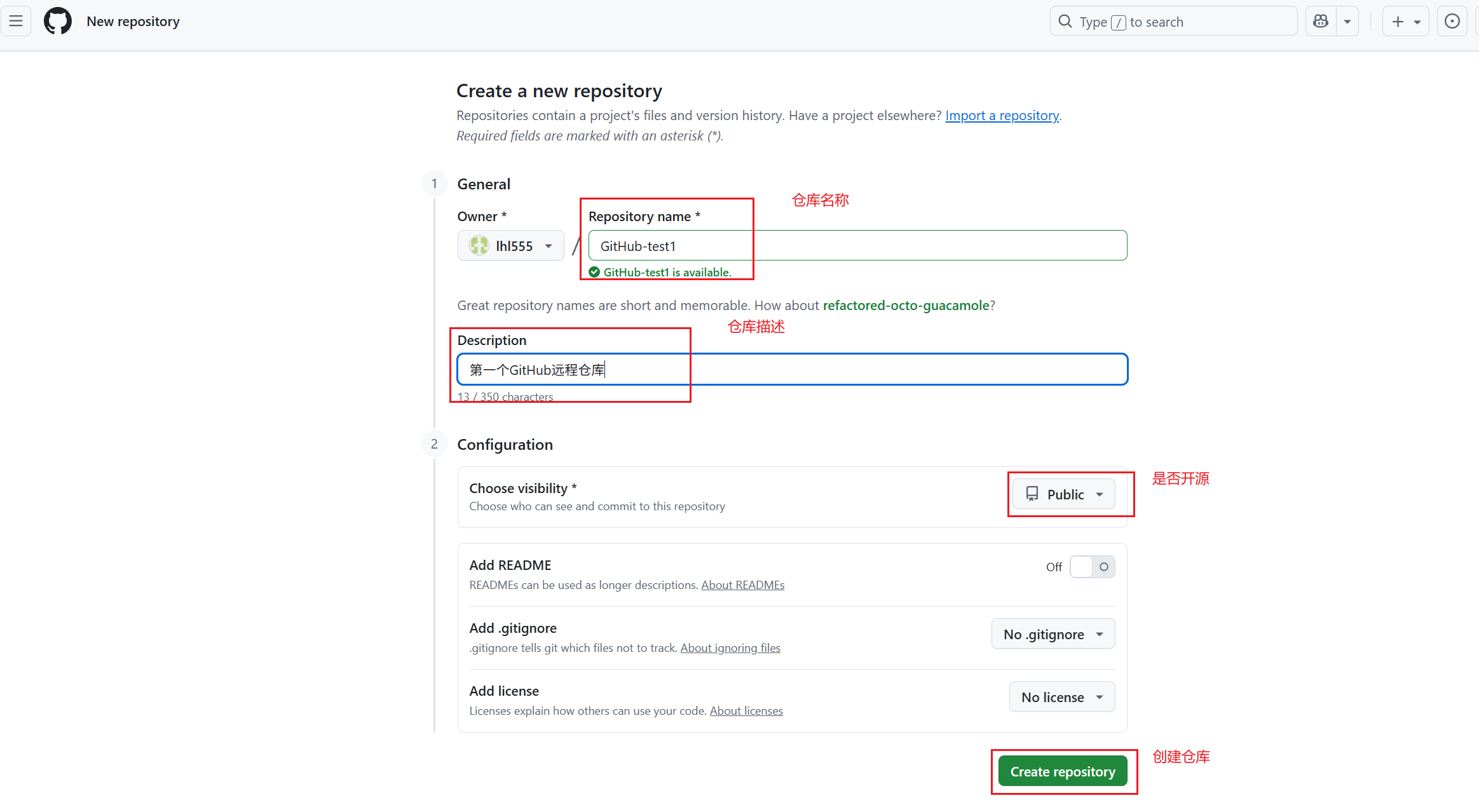Open the Owner lhl555 dropdown
Viewport: 1479px width, 812px height.
coord(511,246)
